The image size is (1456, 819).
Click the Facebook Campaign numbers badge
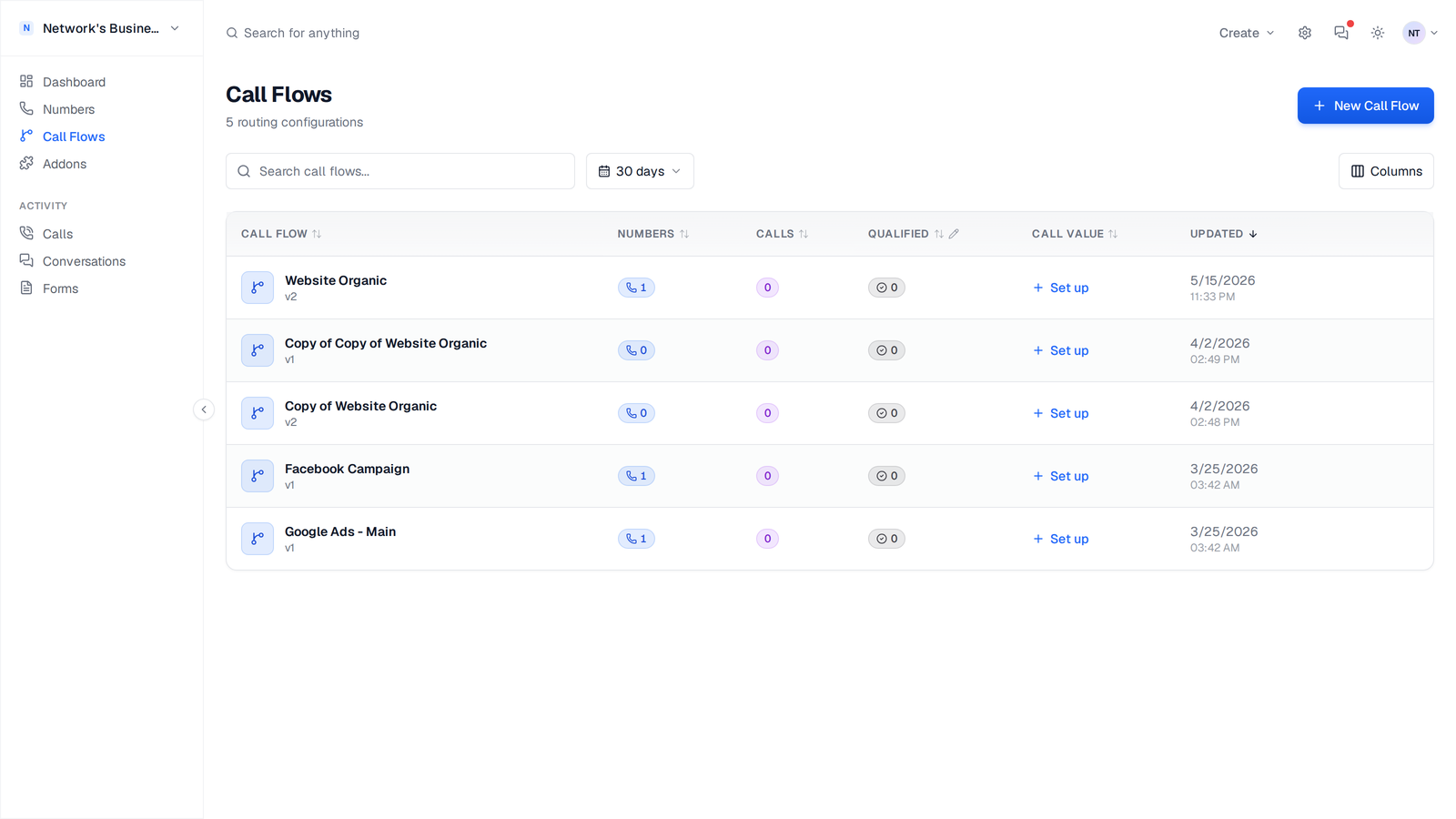coord(636,476)
